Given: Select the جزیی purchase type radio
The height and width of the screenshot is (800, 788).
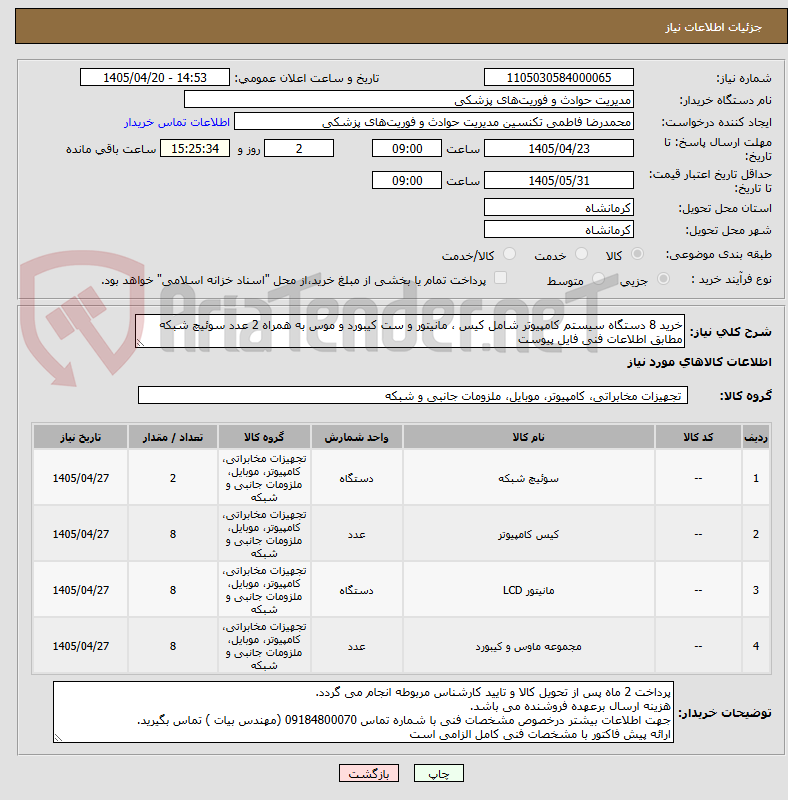Looking at the screenshot, I should [x=663, y=279].
